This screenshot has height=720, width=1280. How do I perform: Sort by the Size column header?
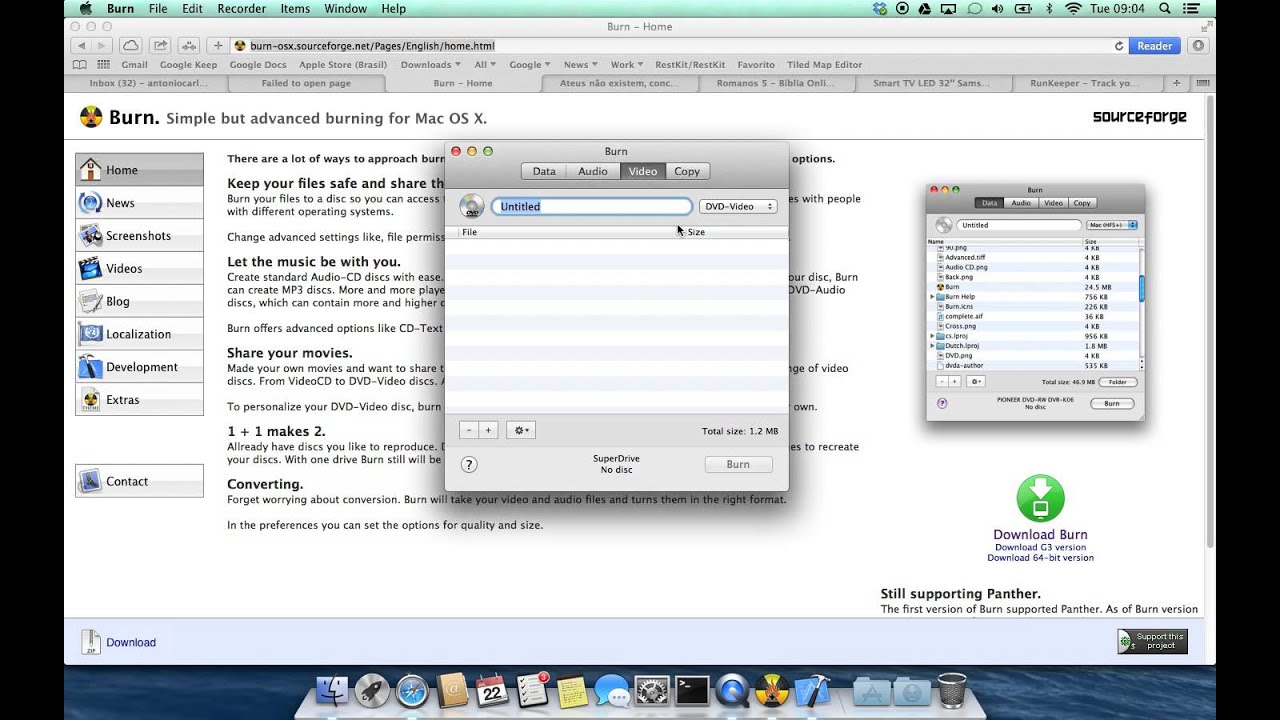pyautogui.click(x=735, y=232)
